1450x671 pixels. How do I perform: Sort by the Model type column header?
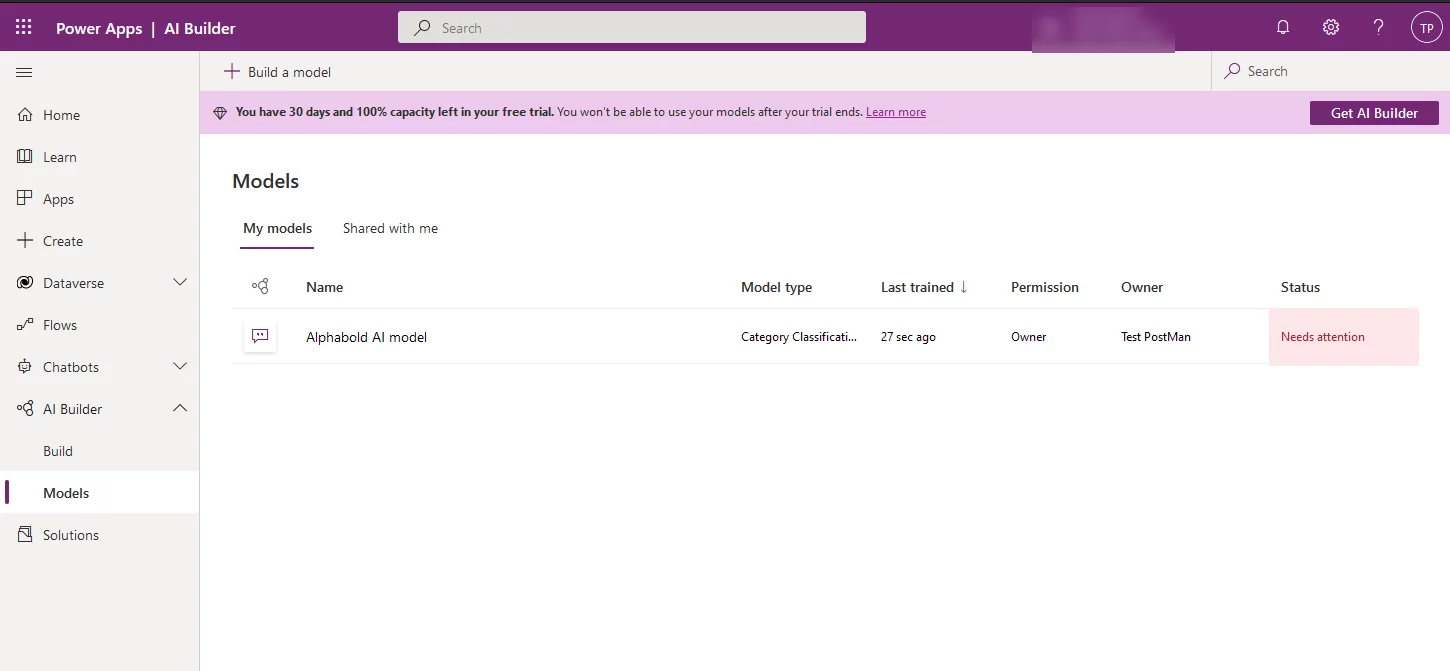[x=776, y=287]
